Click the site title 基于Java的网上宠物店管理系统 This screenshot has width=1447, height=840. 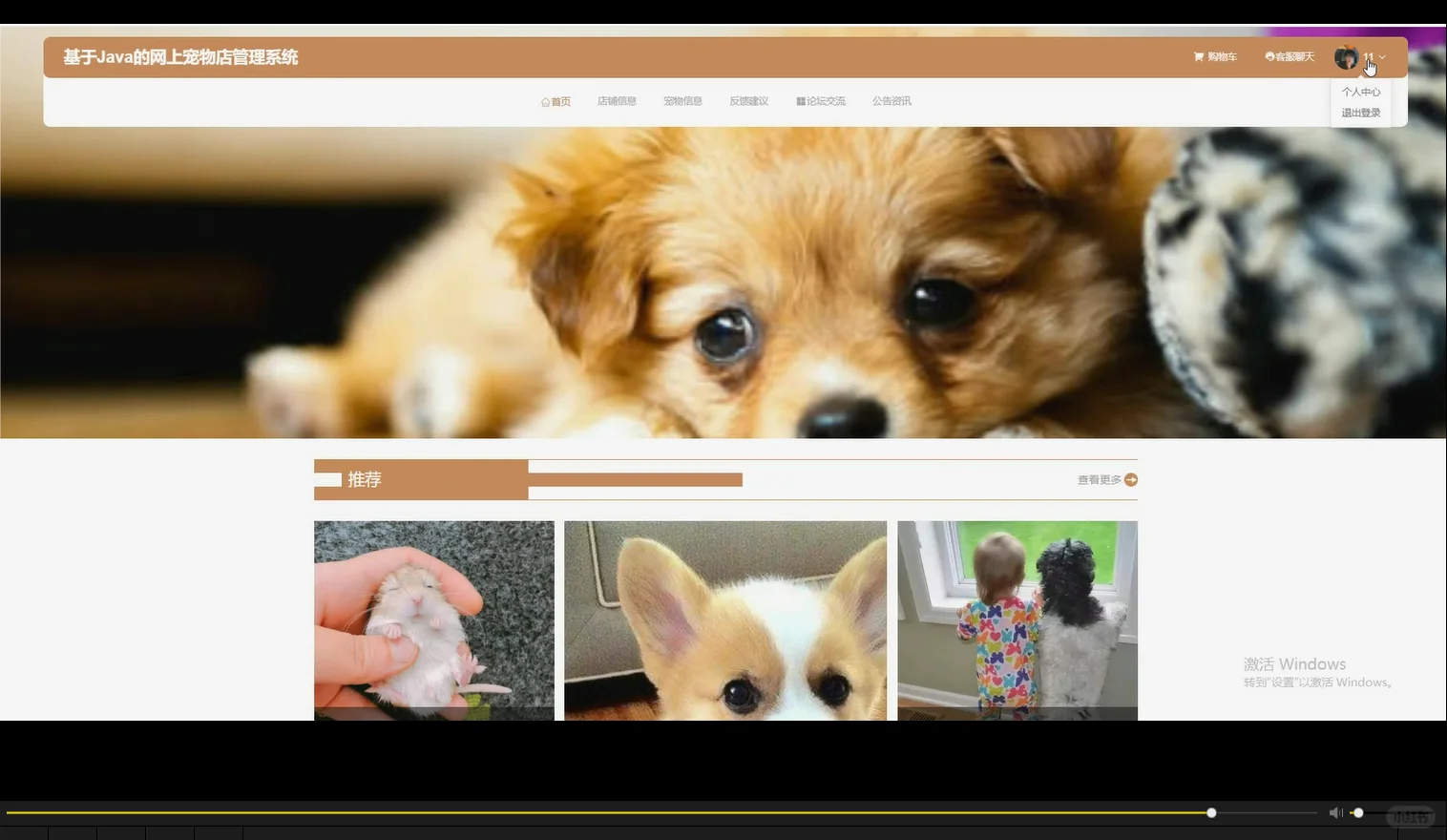click(180, 57)
